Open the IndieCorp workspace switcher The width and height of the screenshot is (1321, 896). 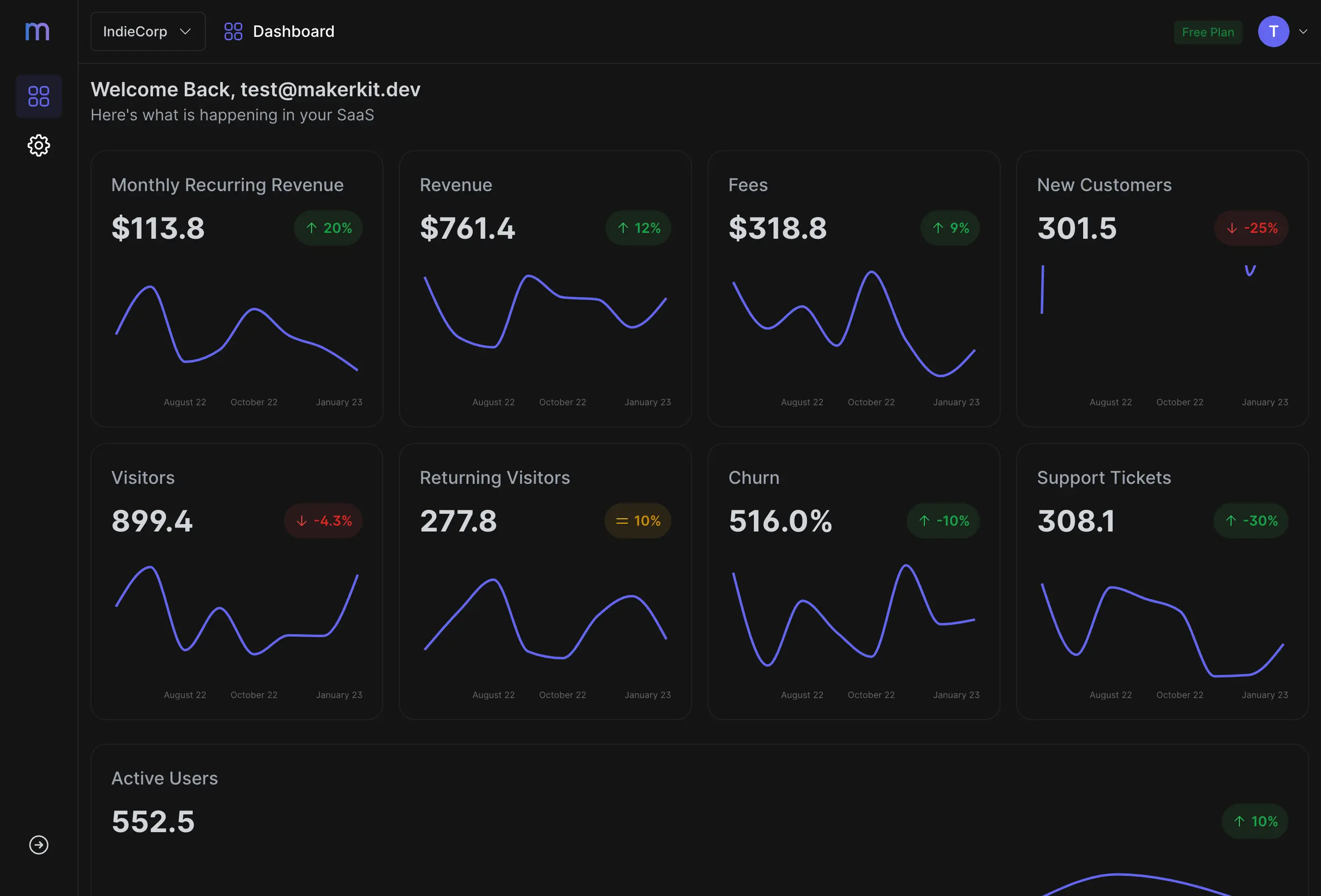[x=147, y=31]
